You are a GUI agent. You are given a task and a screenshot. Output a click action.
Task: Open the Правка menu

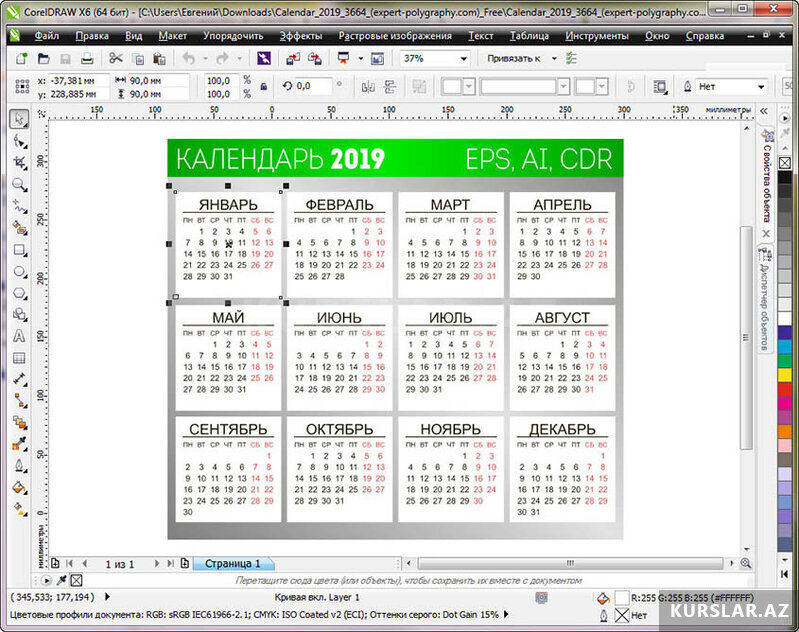click(x=92, y=36)
